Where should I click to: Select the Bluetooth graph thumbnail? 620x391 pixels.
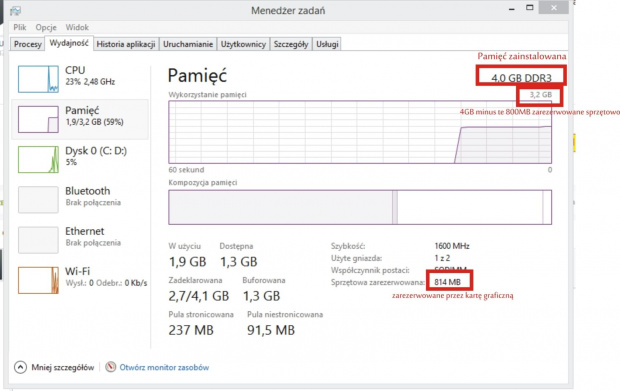[38, 200]
